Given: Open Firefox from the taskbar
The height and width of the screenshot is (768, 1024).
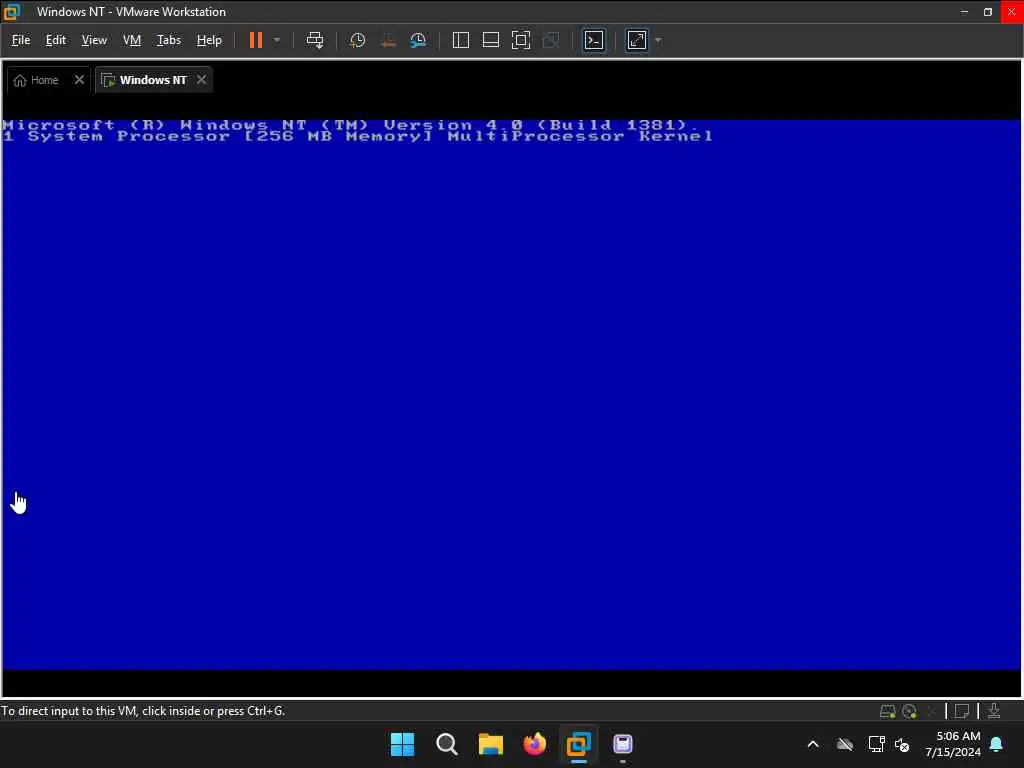Looking at the screenshot, I should point(534,744).
